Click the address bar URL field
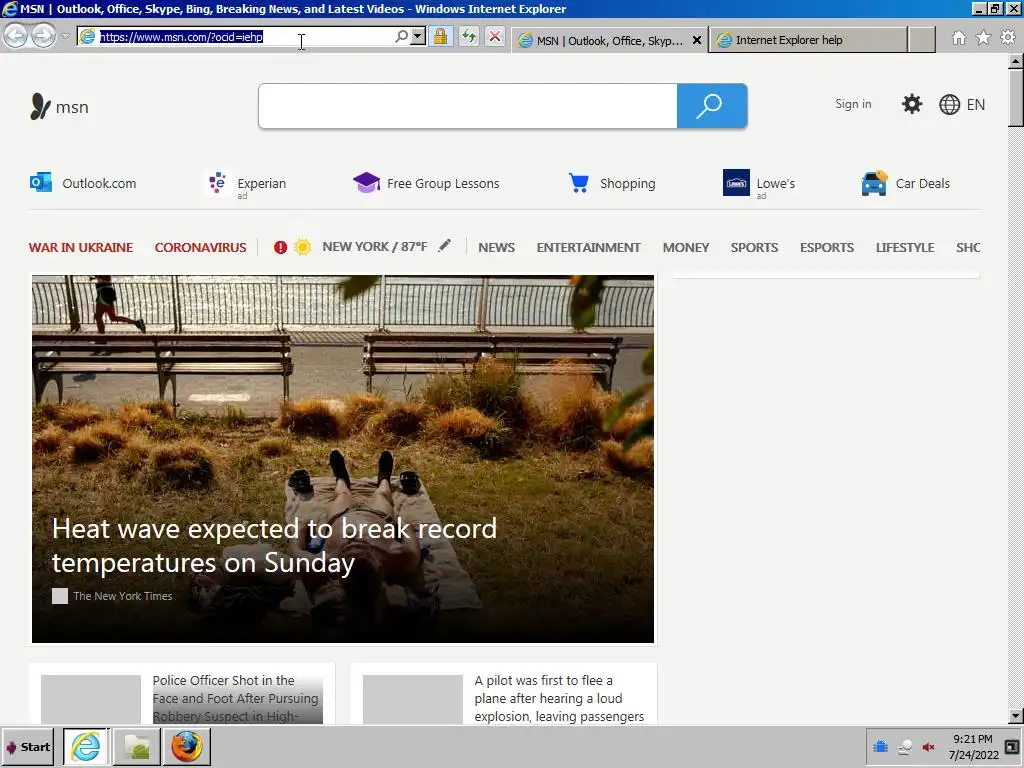Screen dimensions: 1024x768 (x=235, y=37)
